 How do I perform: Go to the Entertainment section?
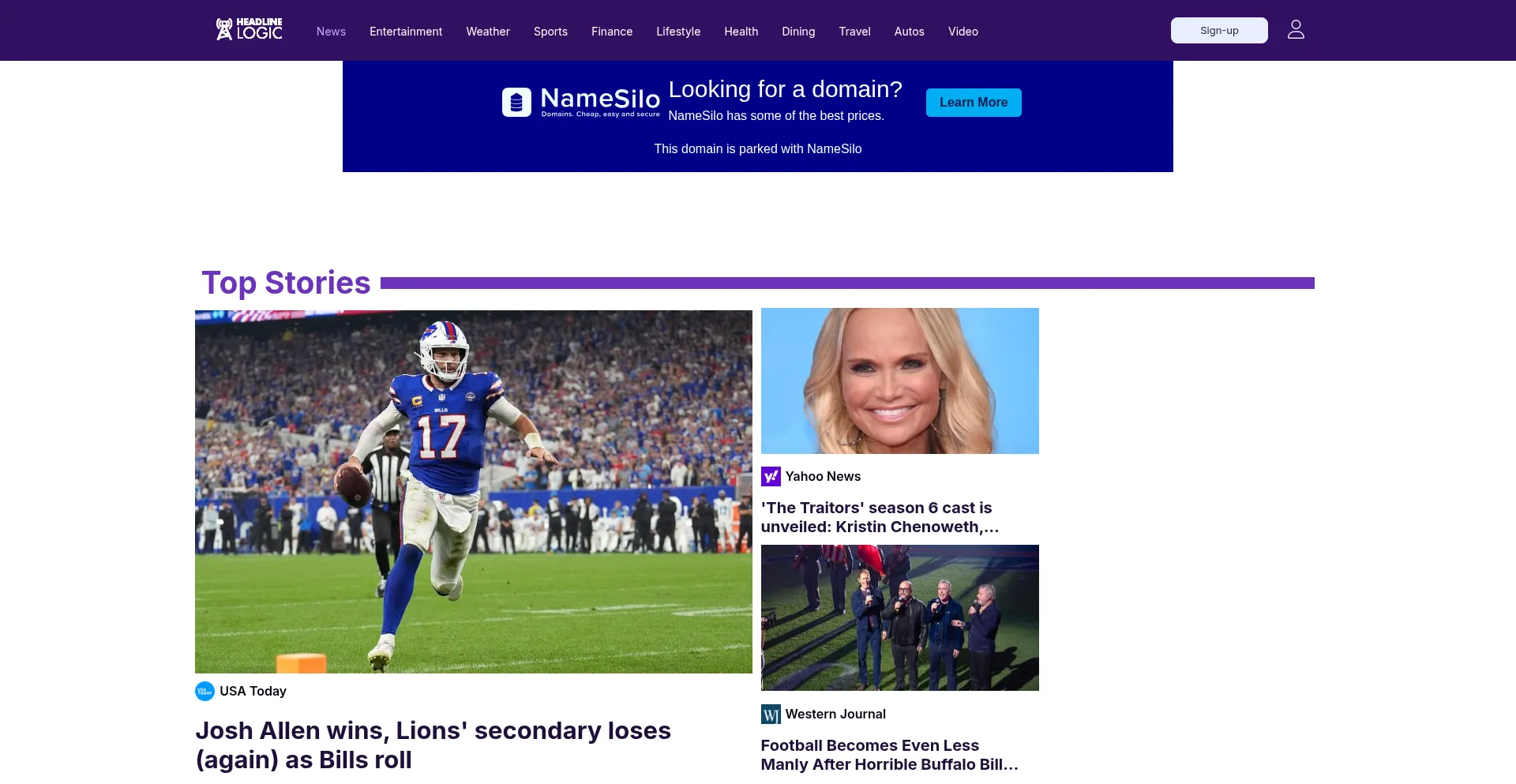406,32
